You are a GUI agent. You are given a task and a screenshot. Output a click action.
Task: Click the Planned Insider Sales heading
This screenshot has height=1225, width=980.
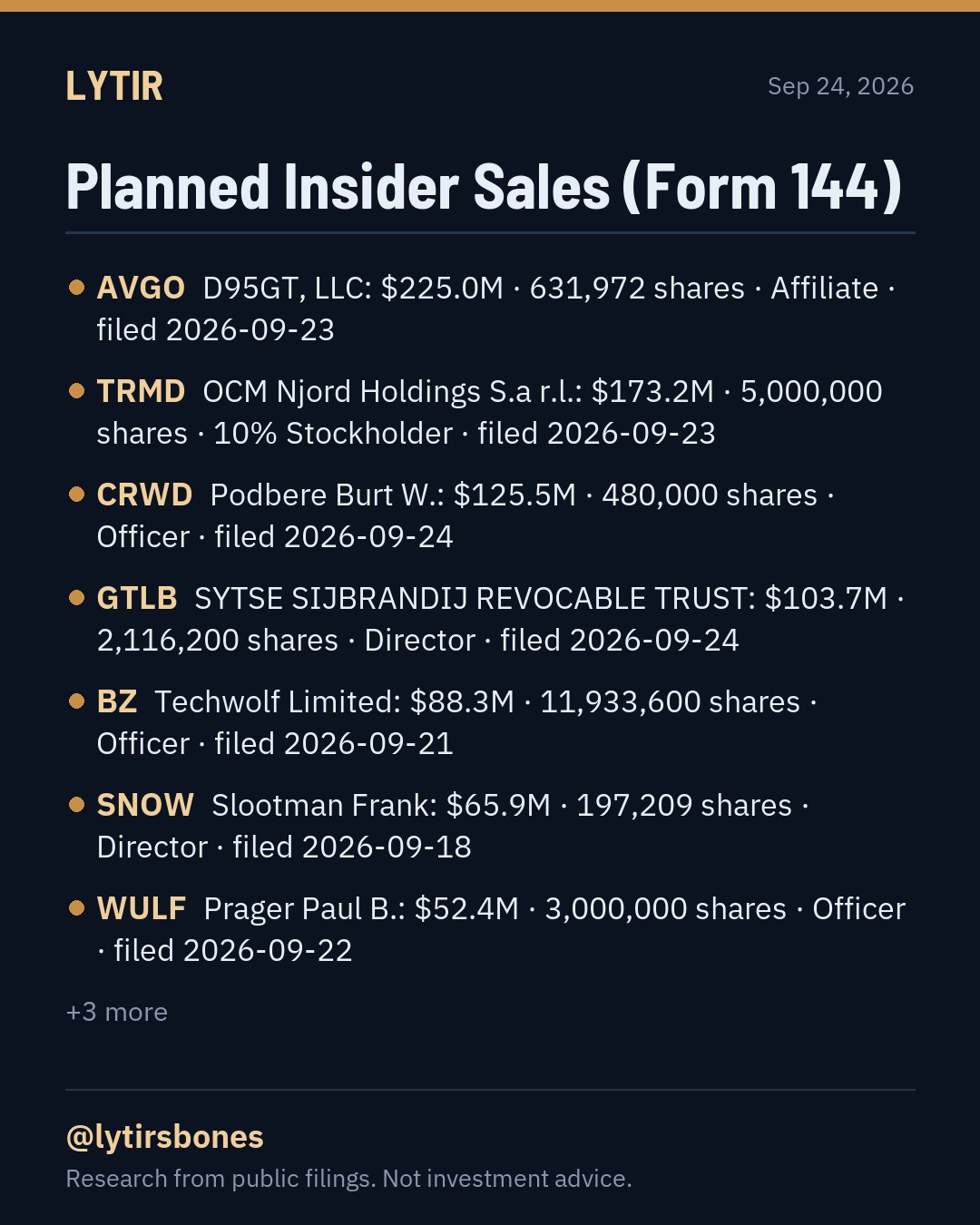(x=485, y=187)
